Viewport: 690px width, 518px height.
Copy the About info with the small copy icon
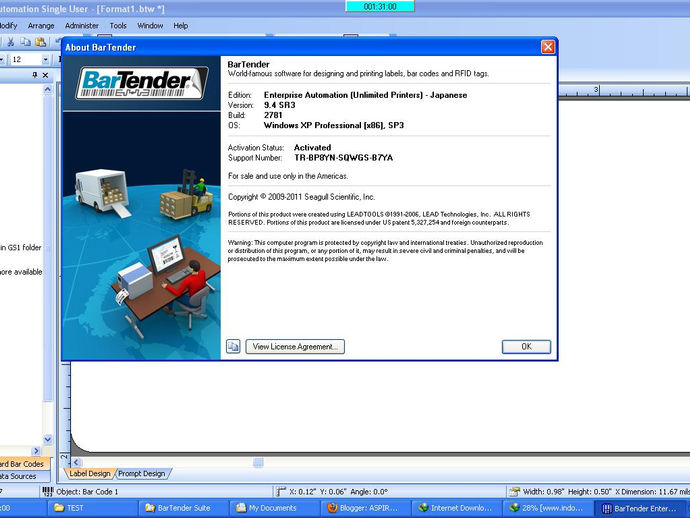click(x=233, y=346)
